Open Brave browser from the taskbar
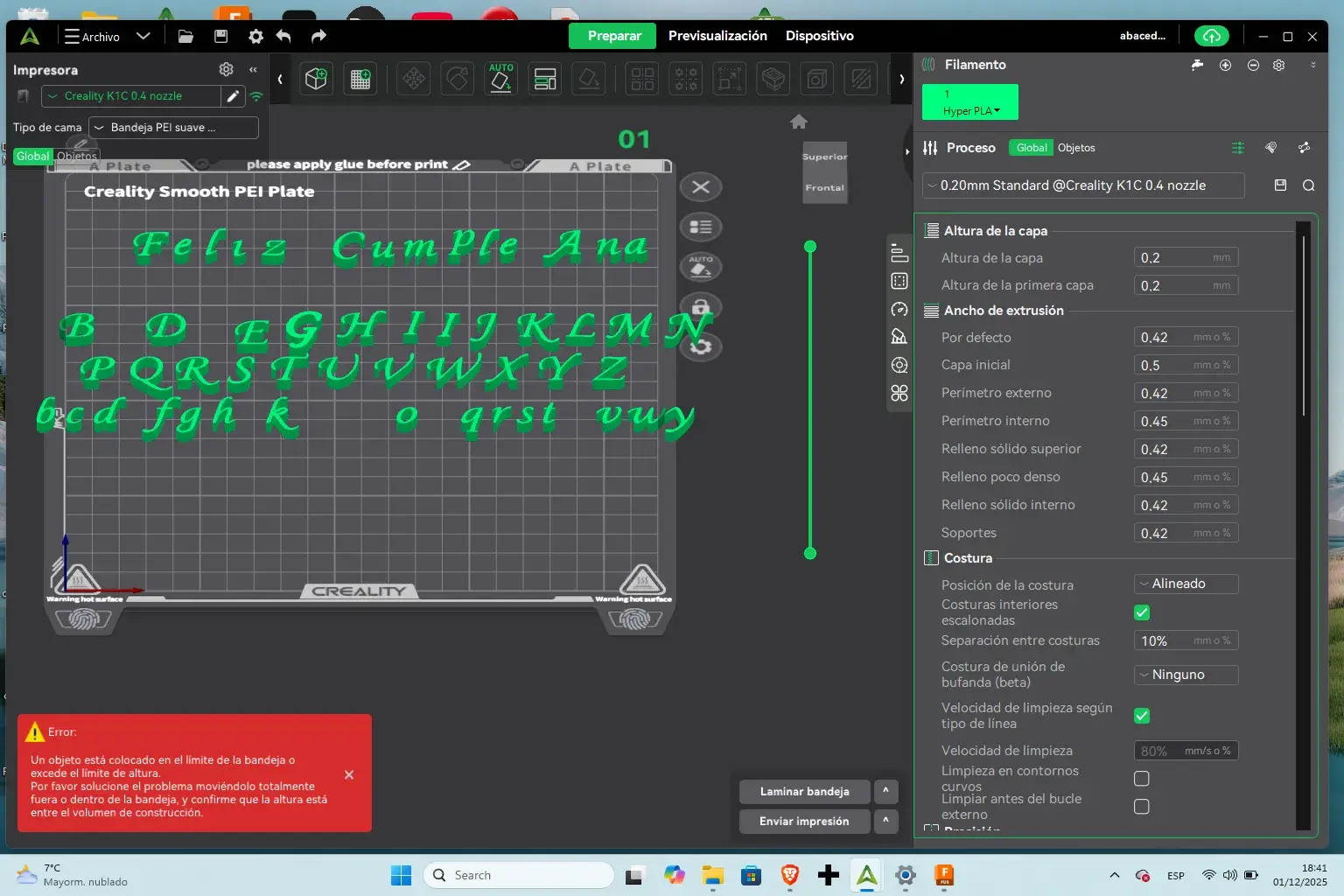 [790, 875]
